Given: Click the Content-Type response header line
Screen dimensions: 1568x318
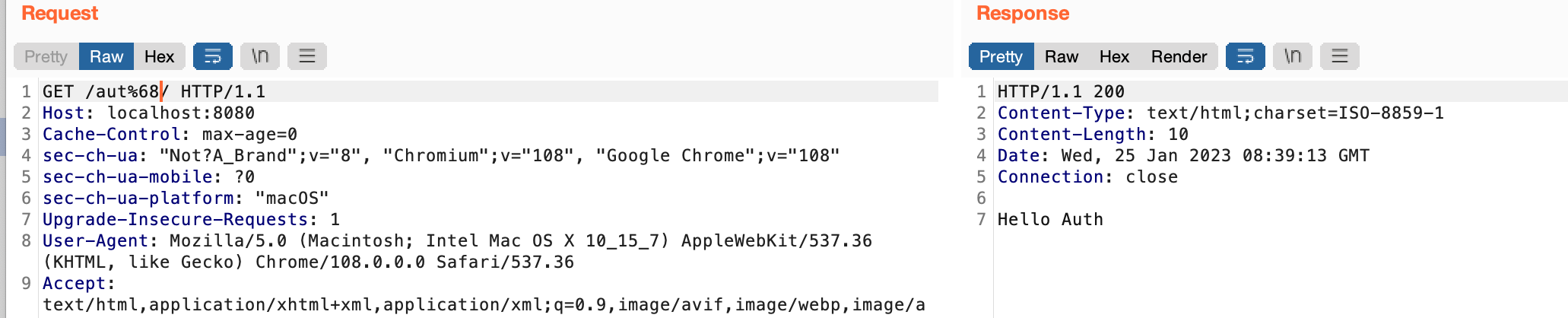Looking at the screenshot, I should [1220, 113].
